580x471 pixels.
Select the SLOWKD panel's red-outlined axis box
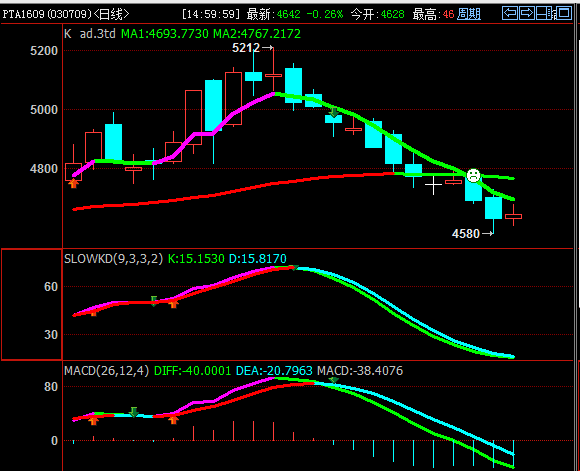pyautogui.click(x=32, y=305)
